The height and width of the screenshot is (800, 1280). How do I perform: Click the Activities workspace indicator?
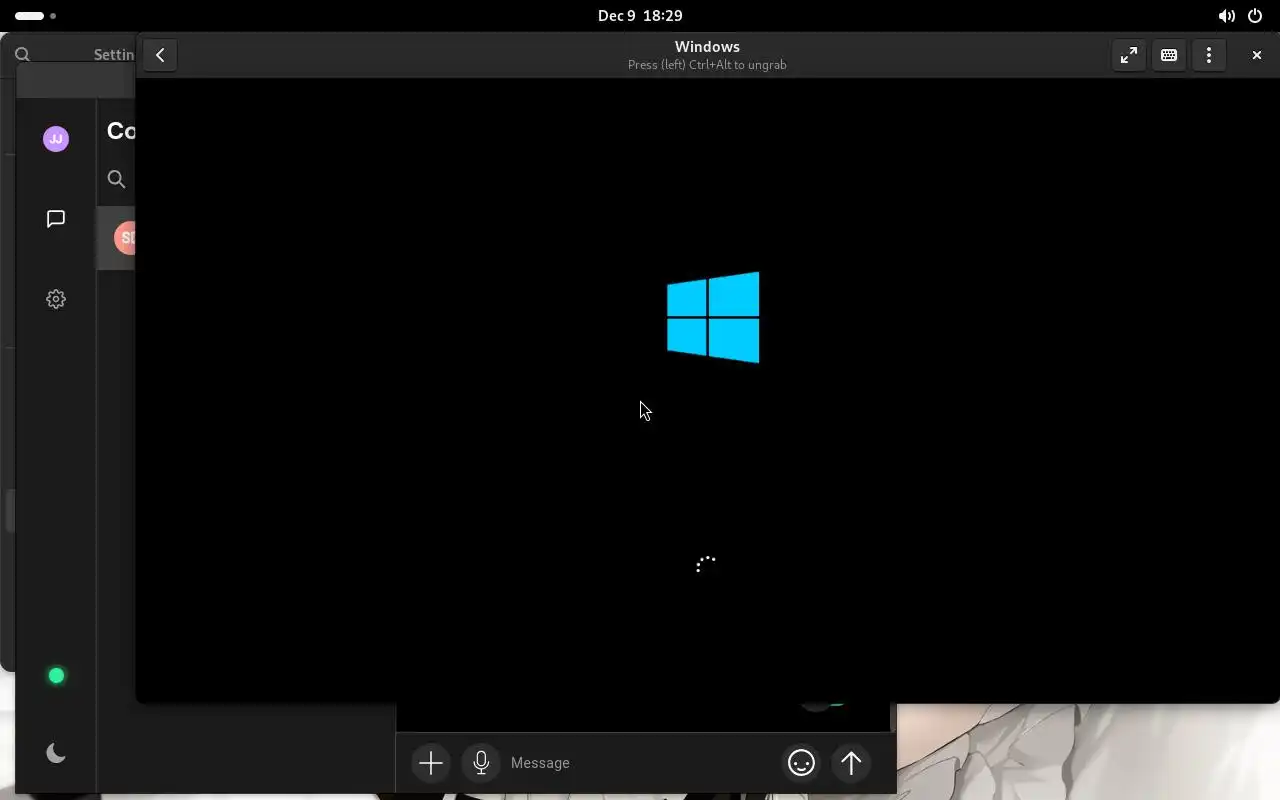[35, 16]
